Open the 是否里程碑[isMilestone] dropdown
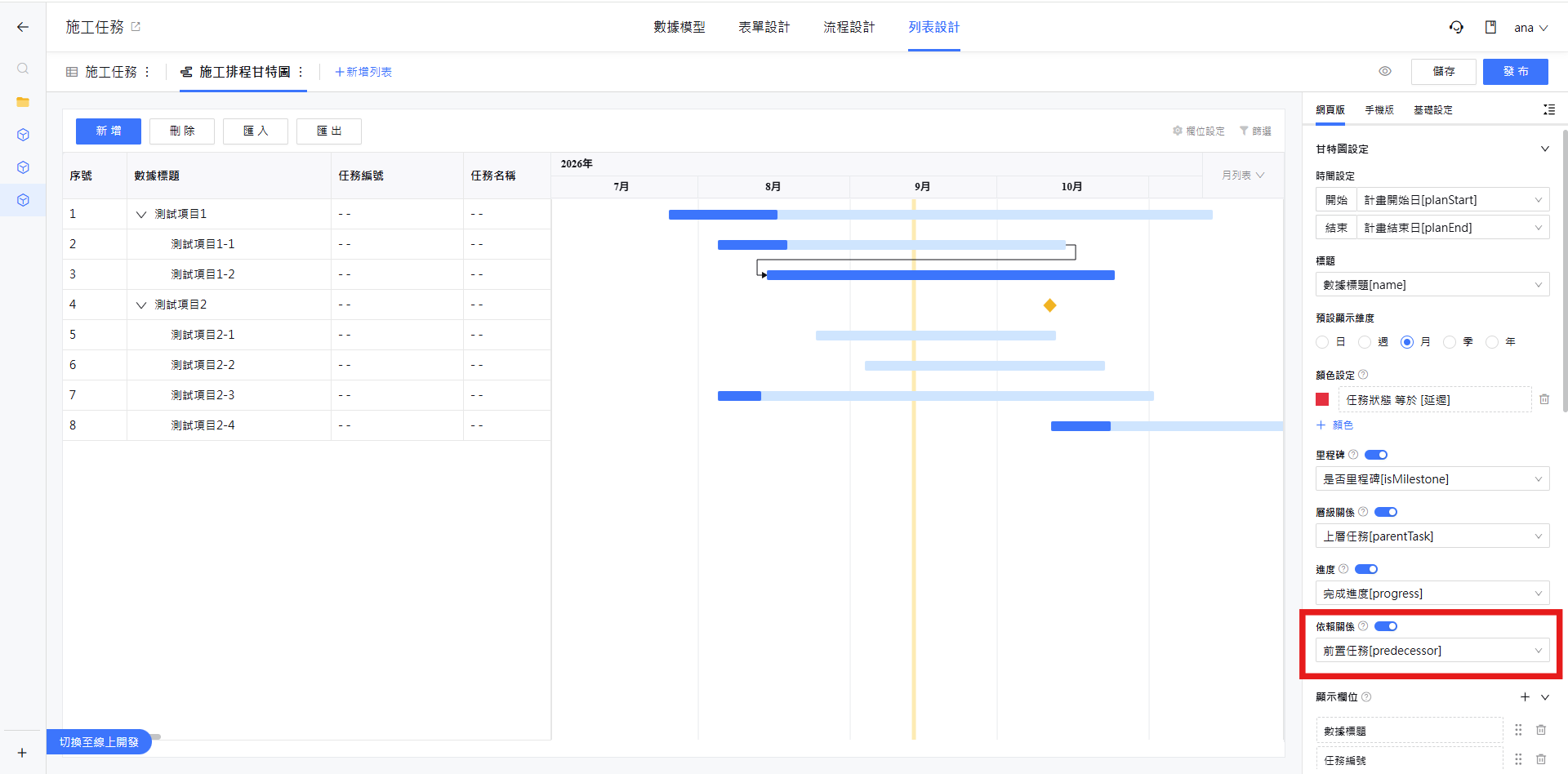 (x=1432, y=479)
